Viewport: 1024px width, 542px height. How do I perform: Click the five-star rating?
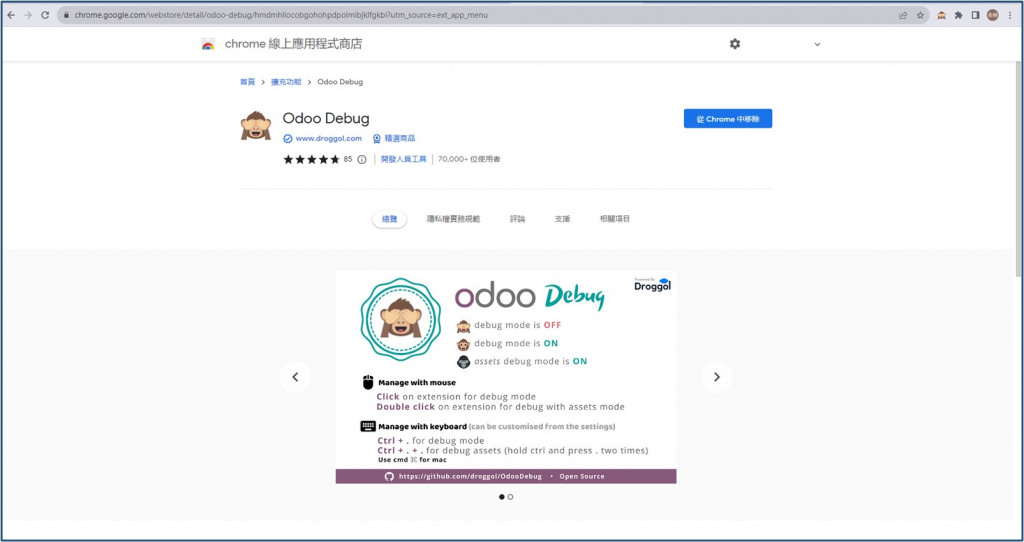312,159
